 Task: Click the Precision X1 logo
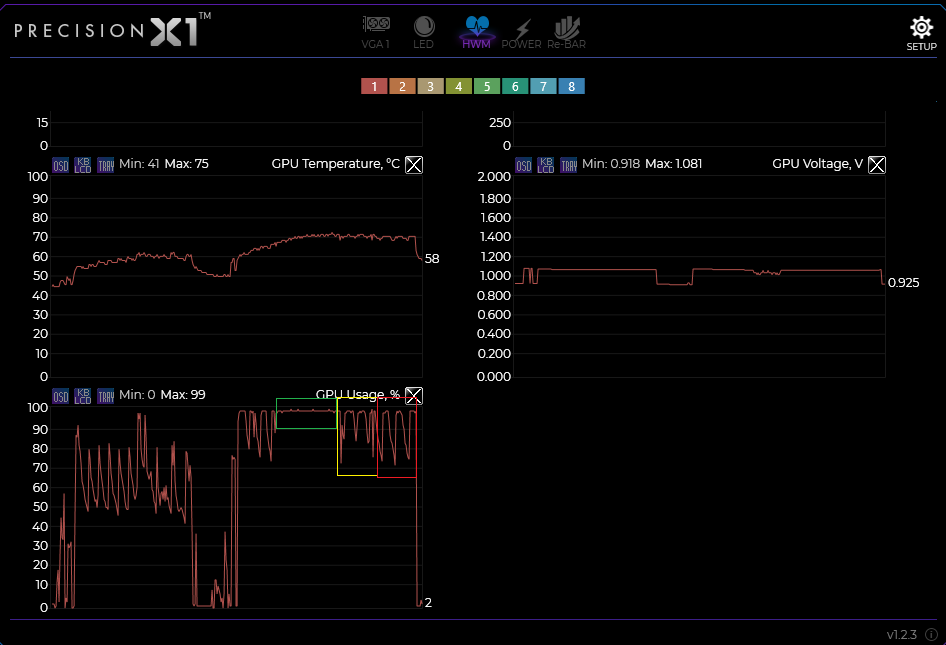tap(112, 30)
